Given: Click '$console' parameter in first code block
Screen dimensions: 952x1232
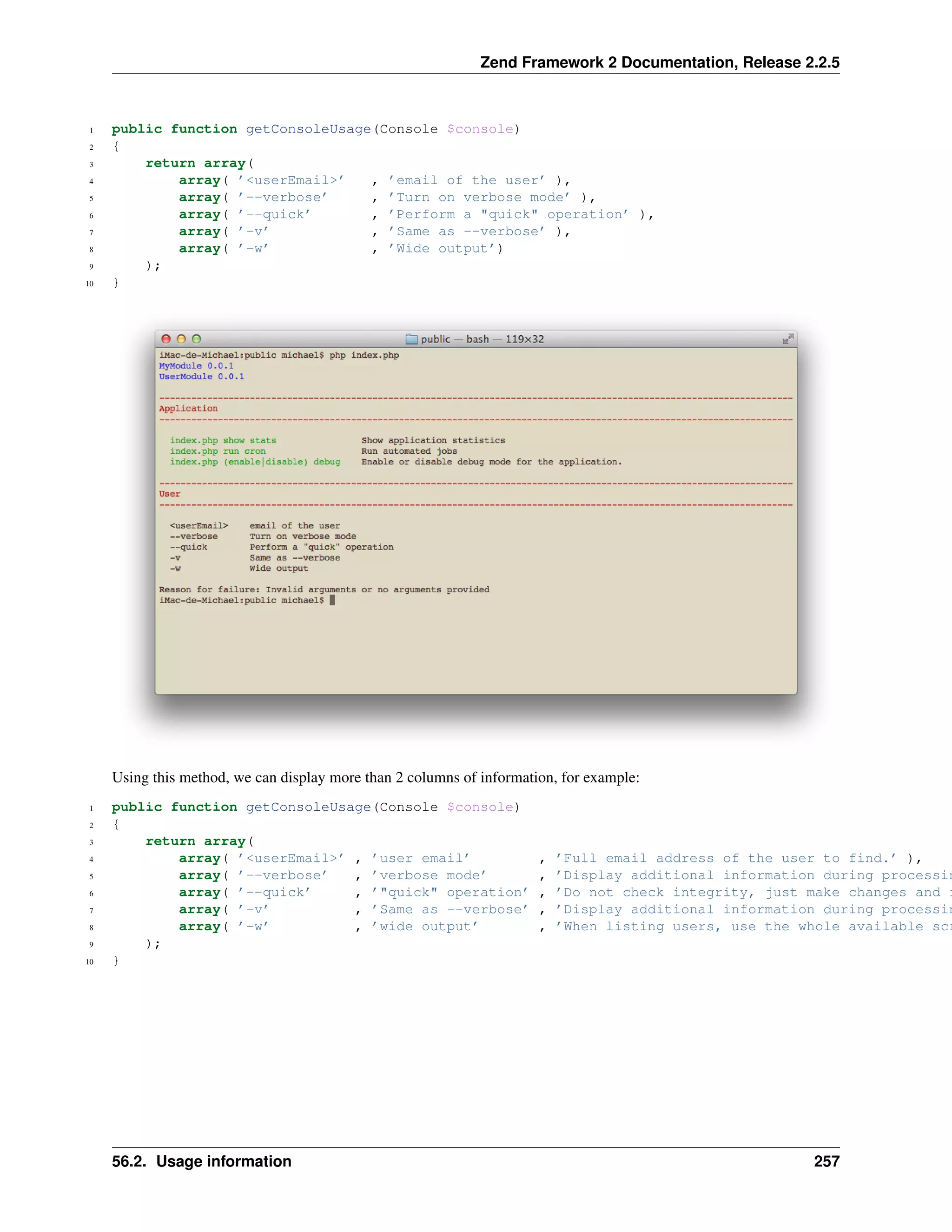Looking at the screenshot, I should pyautogui.click(x=481, y=129).
